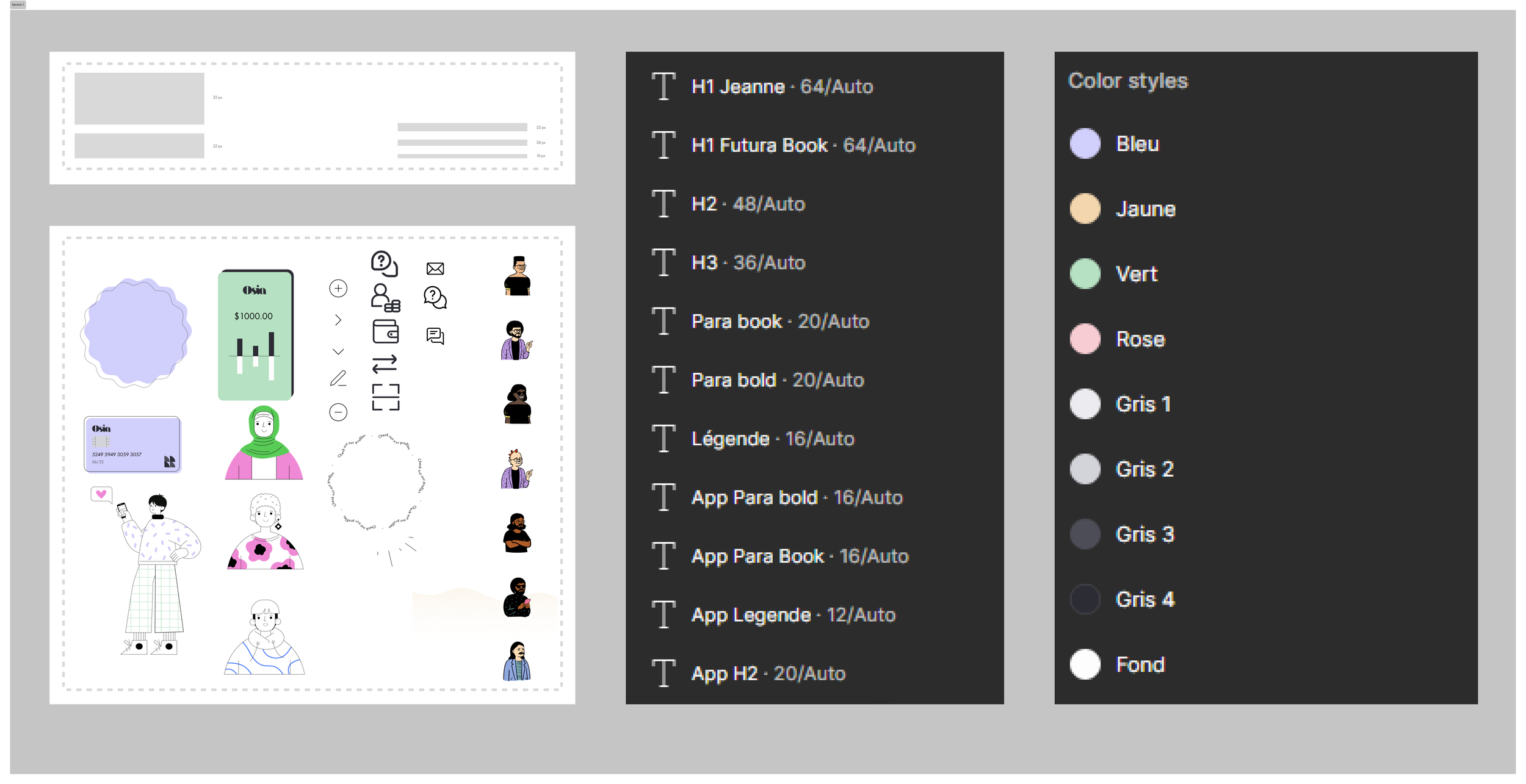Viewport: 1526px width, 784px height.
Task: Select the lilac Osia credit card
Action: click(x=132, y=444)
